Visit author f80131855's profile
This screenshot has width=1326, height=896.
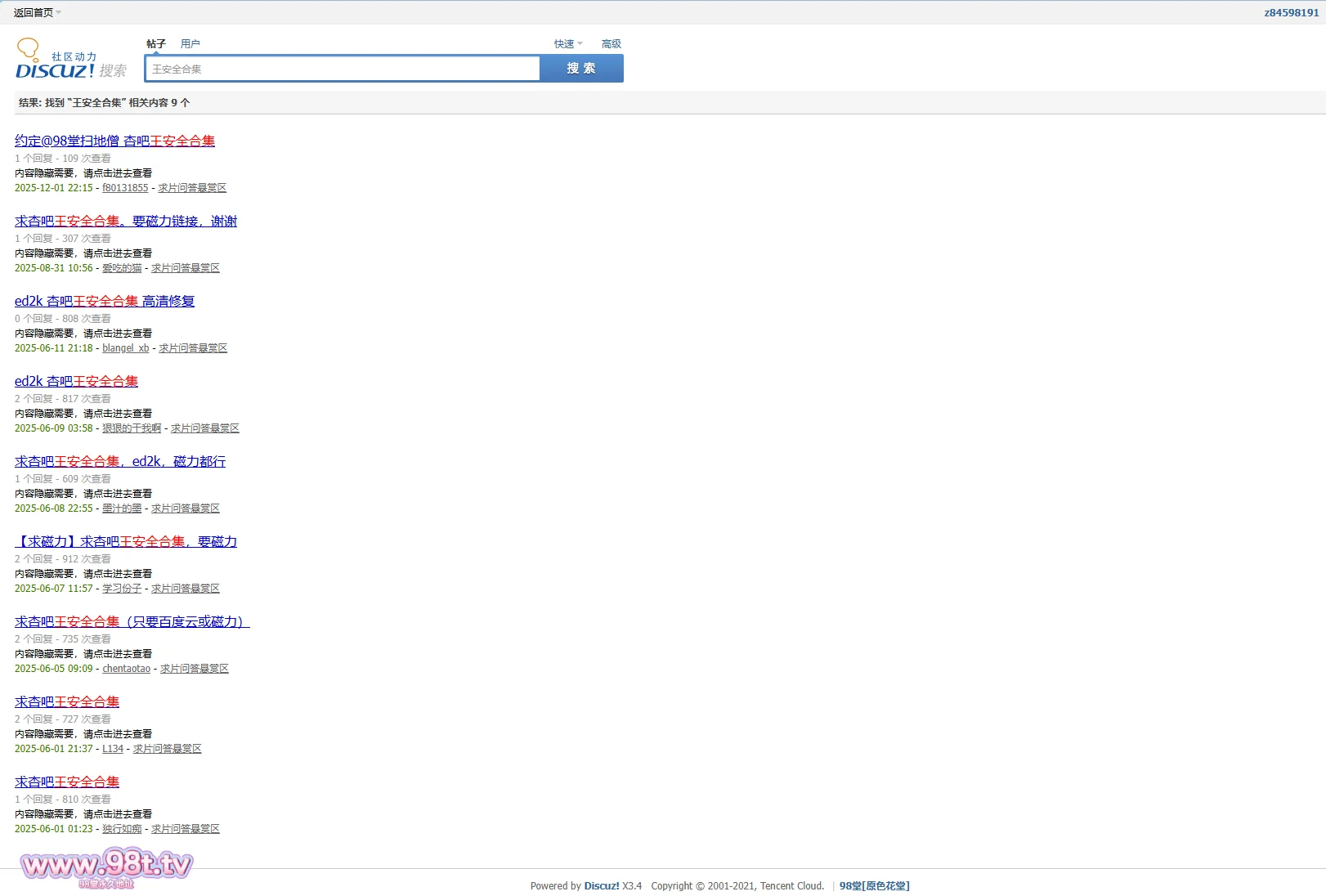(x=125, y=188)
